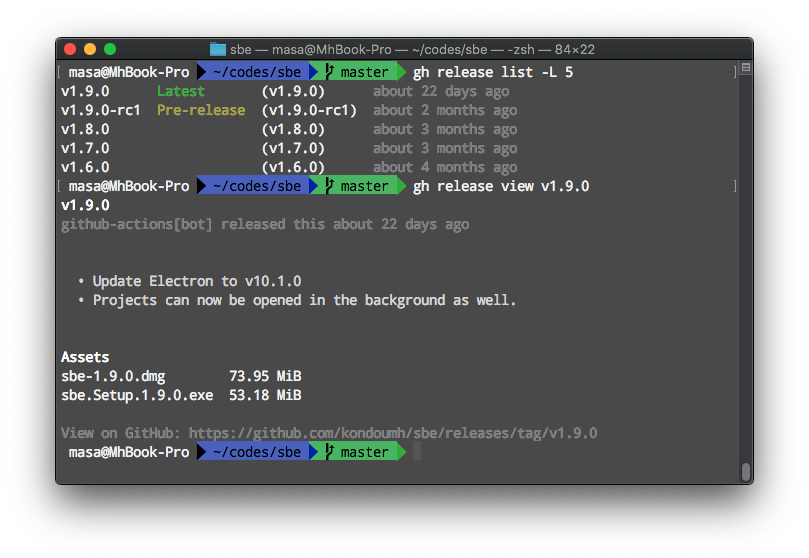Click the yellow 'Pre-release' label
The image size is (809, 558).
click(201, 110)
